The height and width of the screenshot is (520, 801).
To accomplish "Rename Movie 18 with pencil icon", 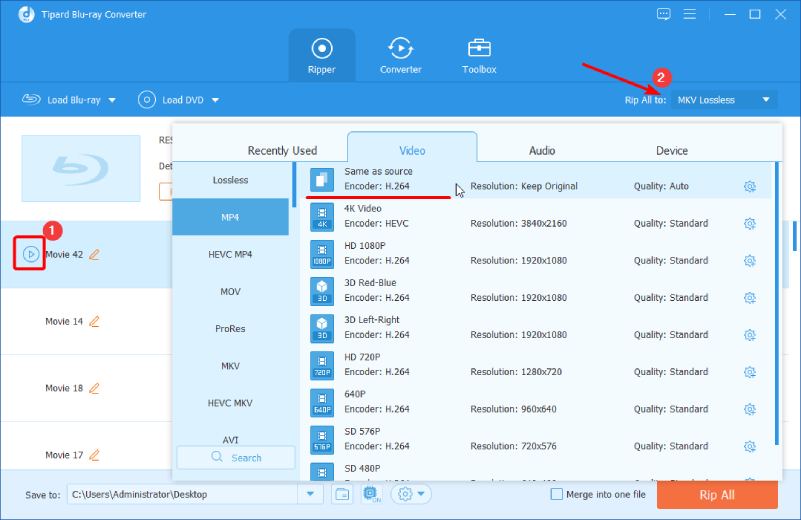I will (x=95, y=388).
